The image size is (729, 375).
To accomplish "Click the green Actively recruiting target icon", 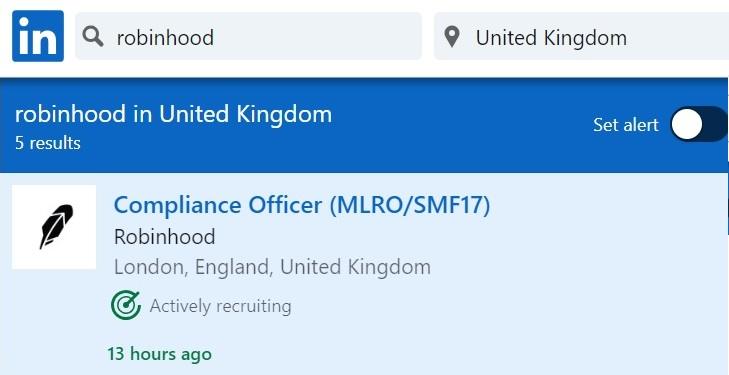I will tap(126, 306).
